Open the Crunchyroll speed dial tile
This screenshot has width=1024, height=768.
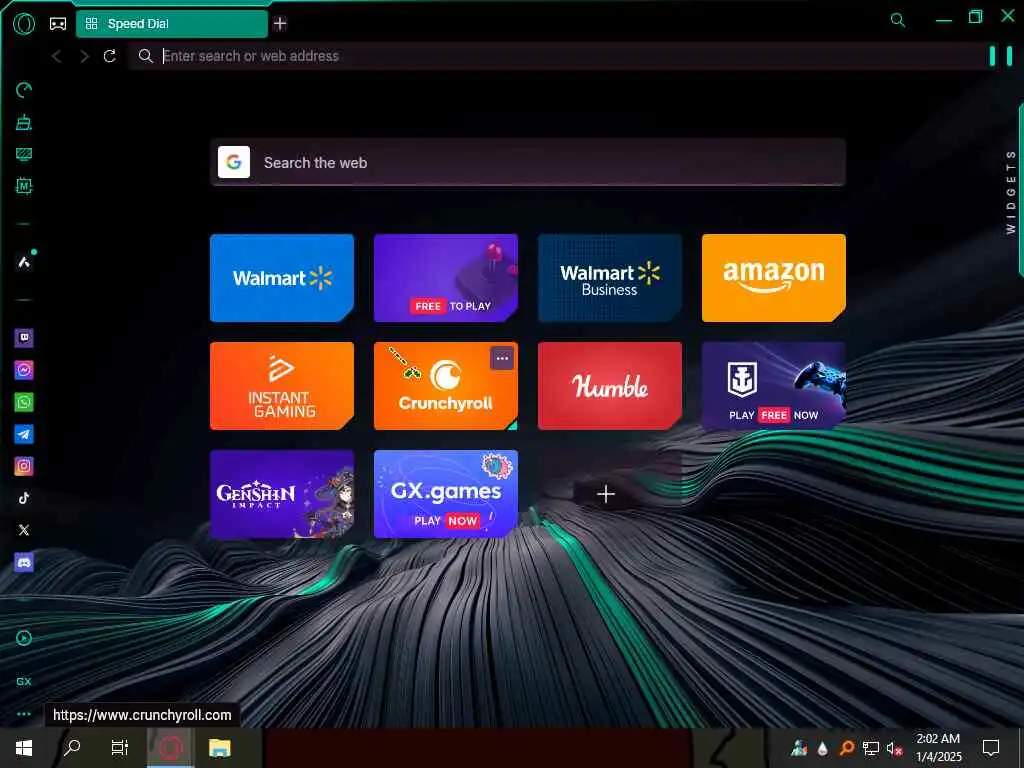pos(446,386)
